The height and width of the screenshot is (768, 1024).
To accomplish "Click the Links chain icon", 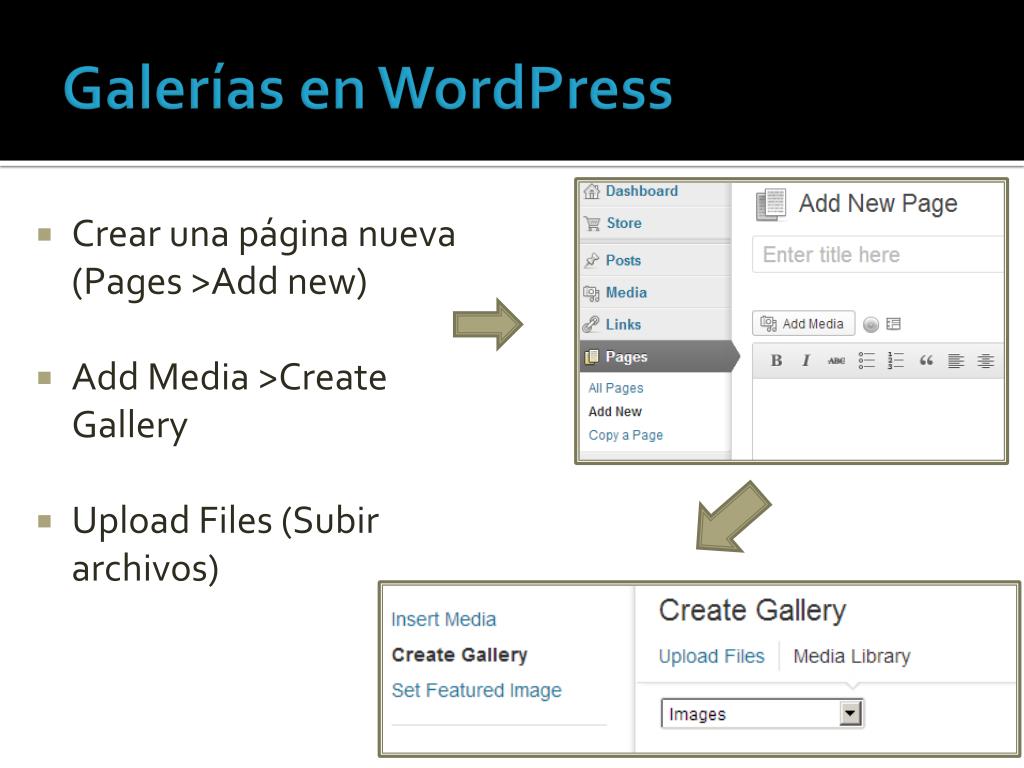I will click(592, 325).
